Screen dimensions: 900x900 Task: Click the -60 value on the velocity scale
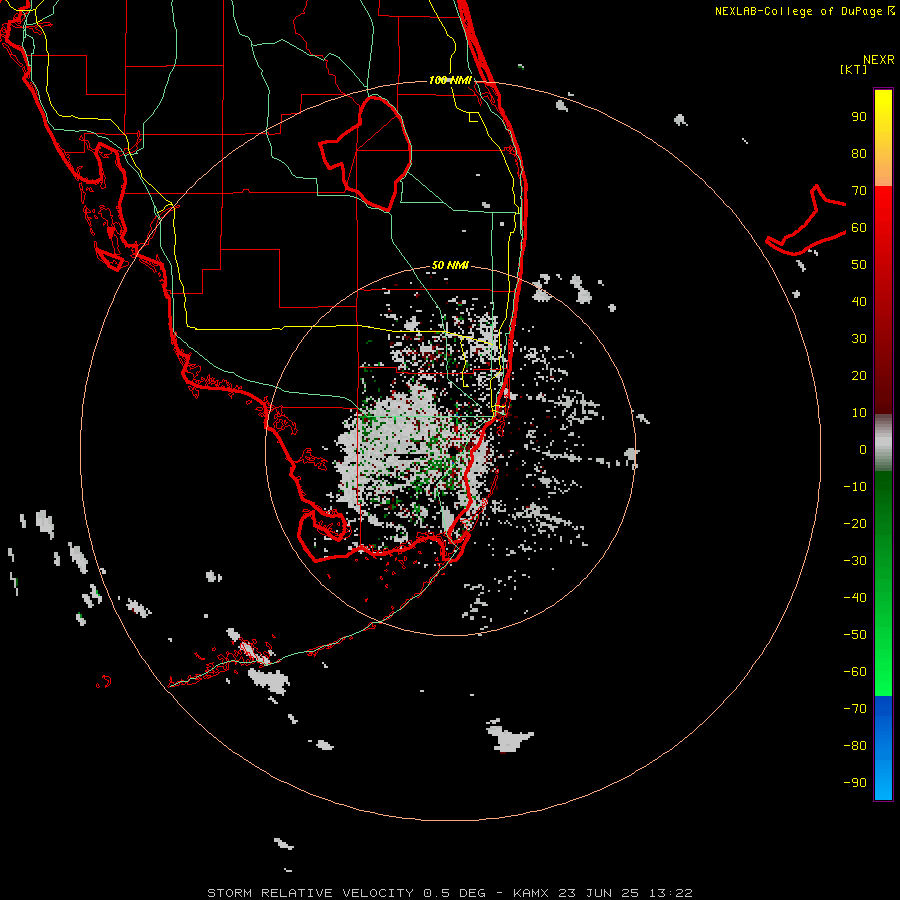(855, 672)
